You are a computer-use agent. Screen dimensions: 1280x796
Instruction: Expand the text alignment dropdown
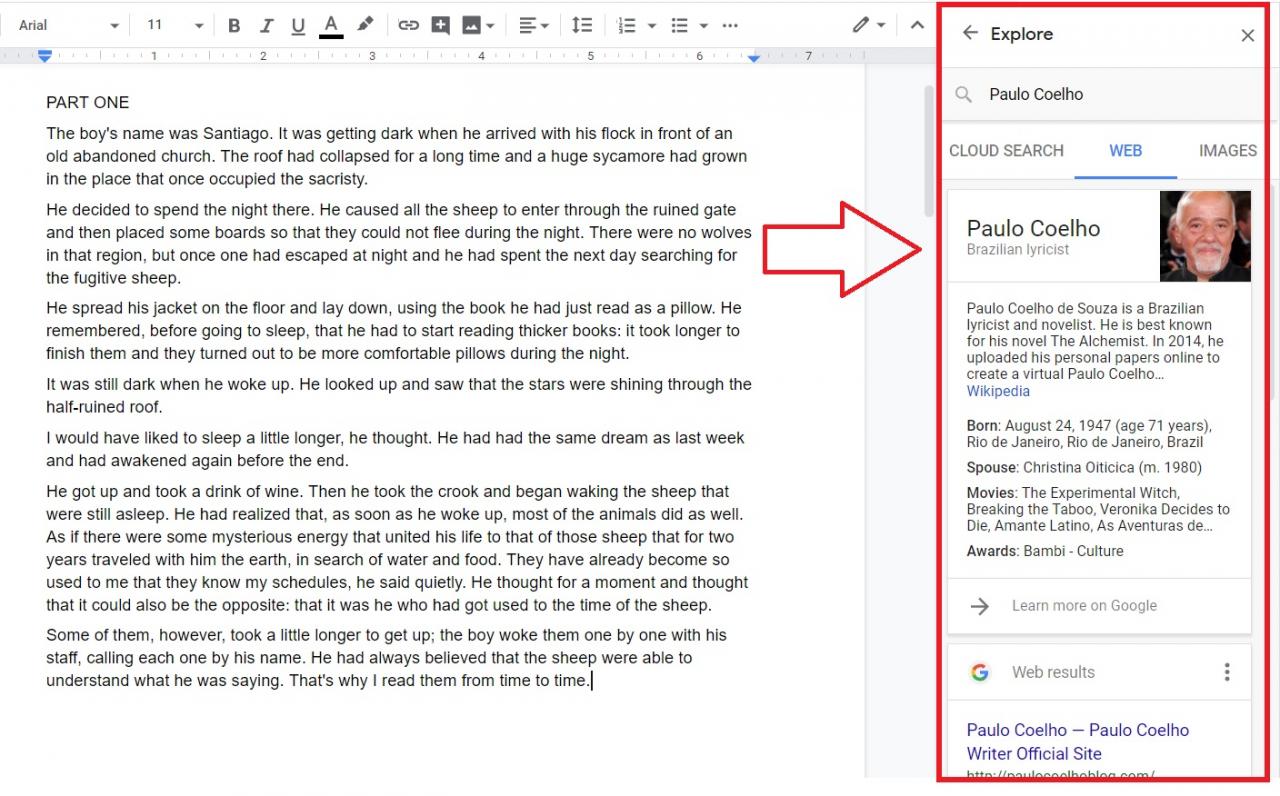coord(534,25)
